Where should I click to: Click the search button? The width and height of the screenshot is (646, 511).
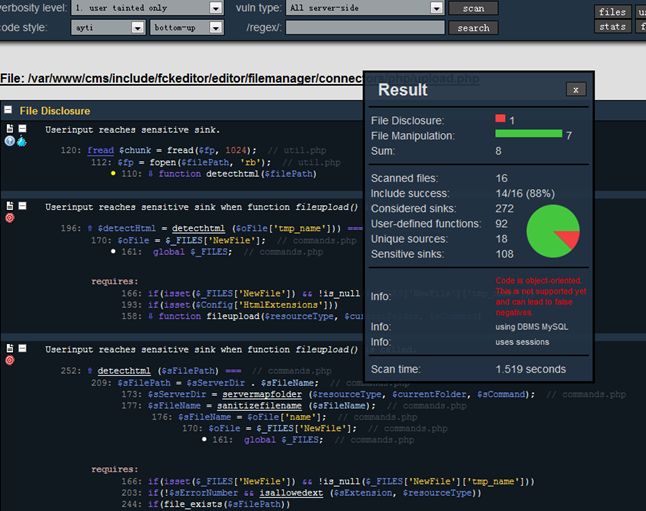click(473, 28)
